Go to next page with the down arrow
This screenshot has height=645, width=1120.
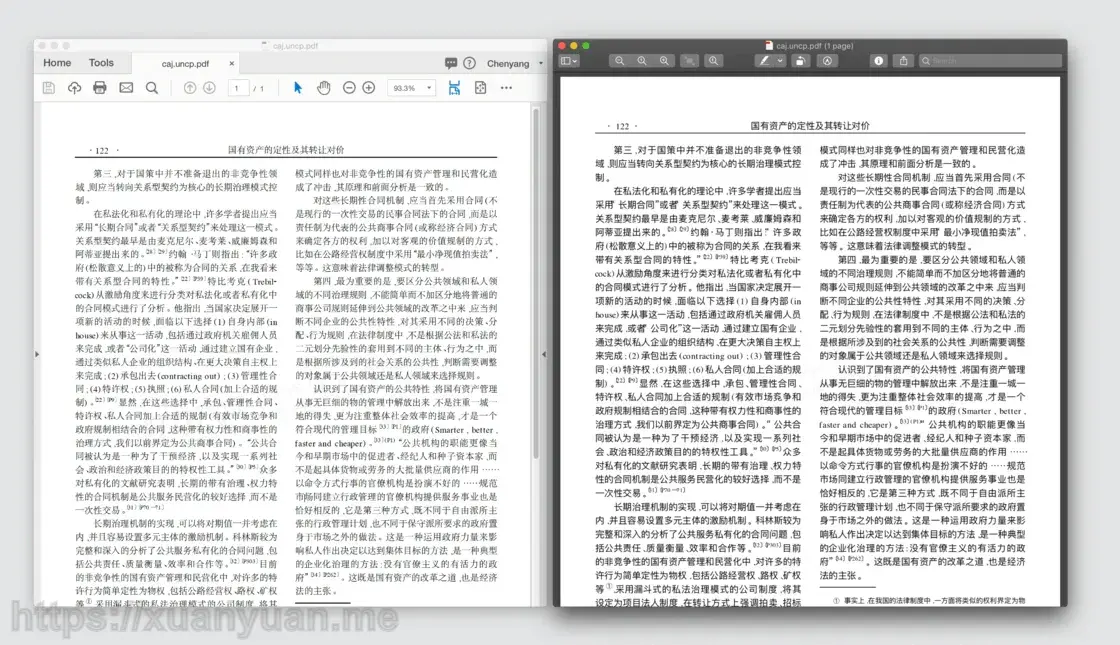(x=209, y=88)
